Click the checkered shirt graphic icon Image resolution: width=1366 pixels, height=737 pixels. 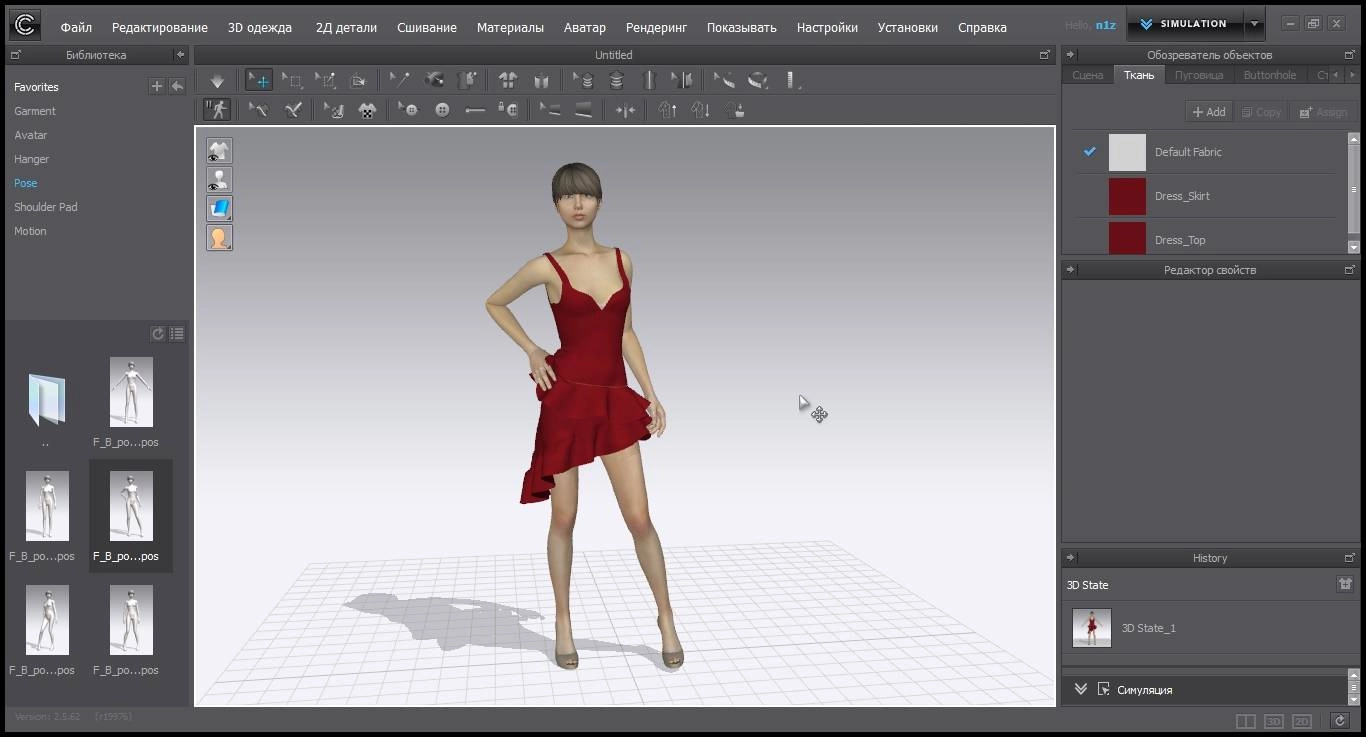pos(367,110)
